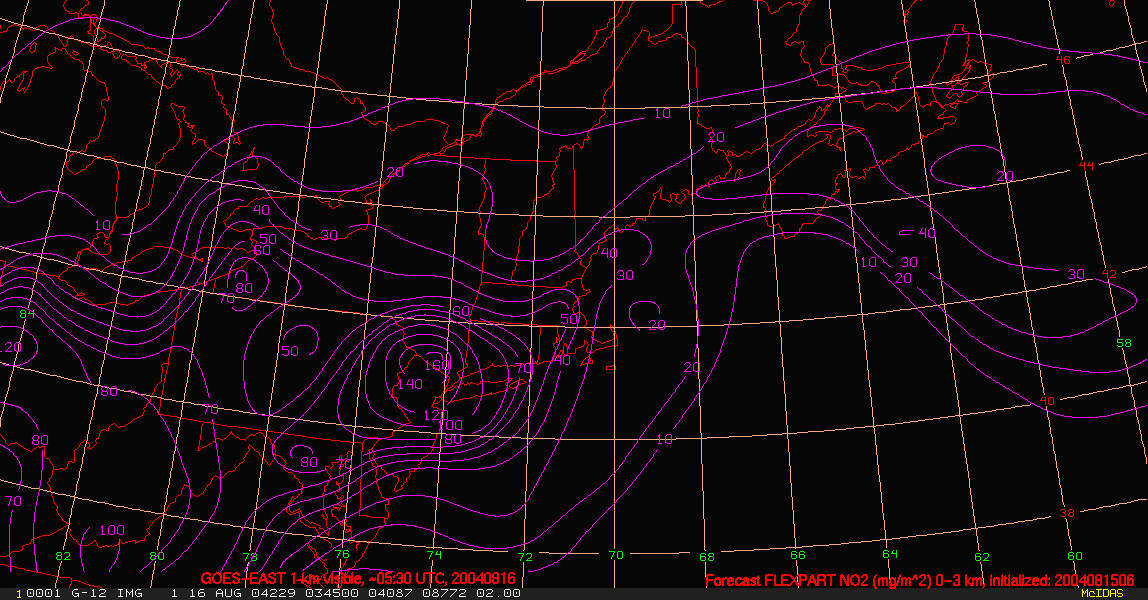
Task: Click the 02.00 value in status bar
Action: point(499,593)
